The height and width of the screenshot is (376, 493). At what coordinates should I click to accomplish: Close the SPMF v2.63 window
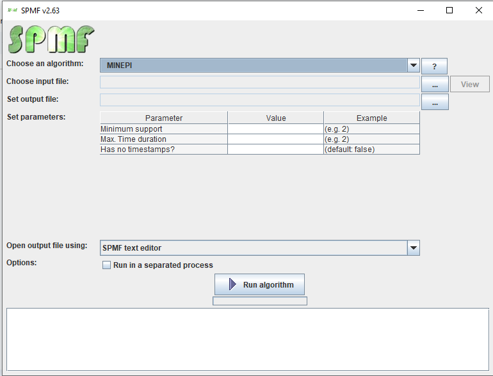pos(479,10)
